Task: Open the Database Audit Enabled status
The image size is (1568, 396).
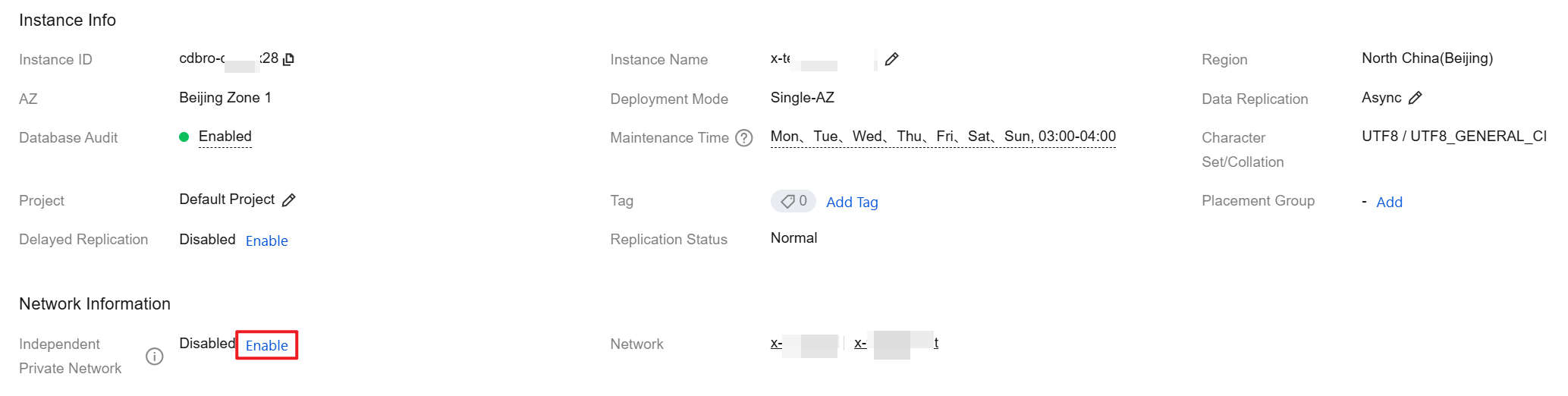Action: [225, 137]
